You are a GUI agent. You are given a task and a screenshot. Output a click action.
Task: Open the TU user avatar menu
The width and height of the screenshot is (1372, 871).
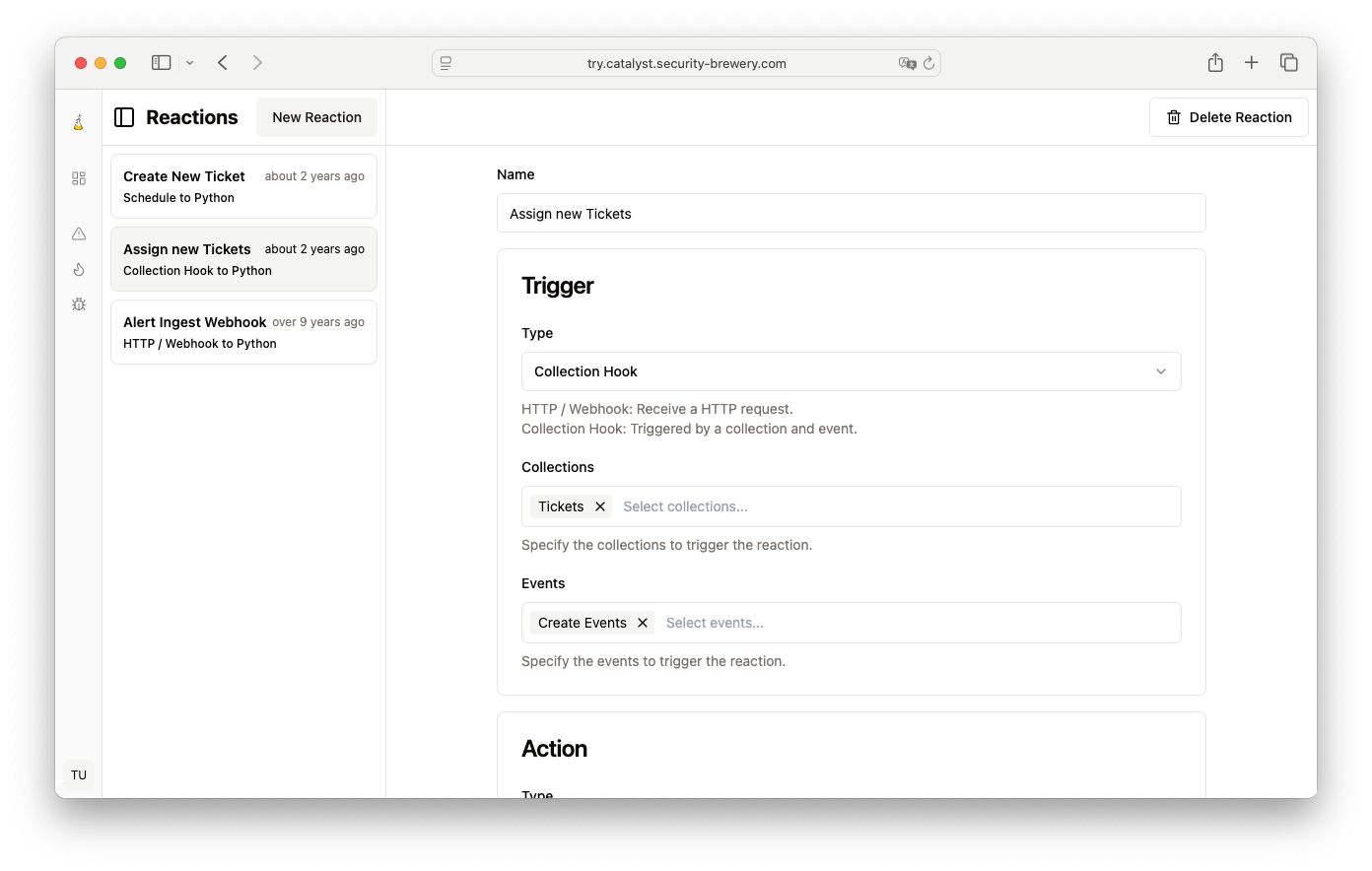[x=79, y=774]
